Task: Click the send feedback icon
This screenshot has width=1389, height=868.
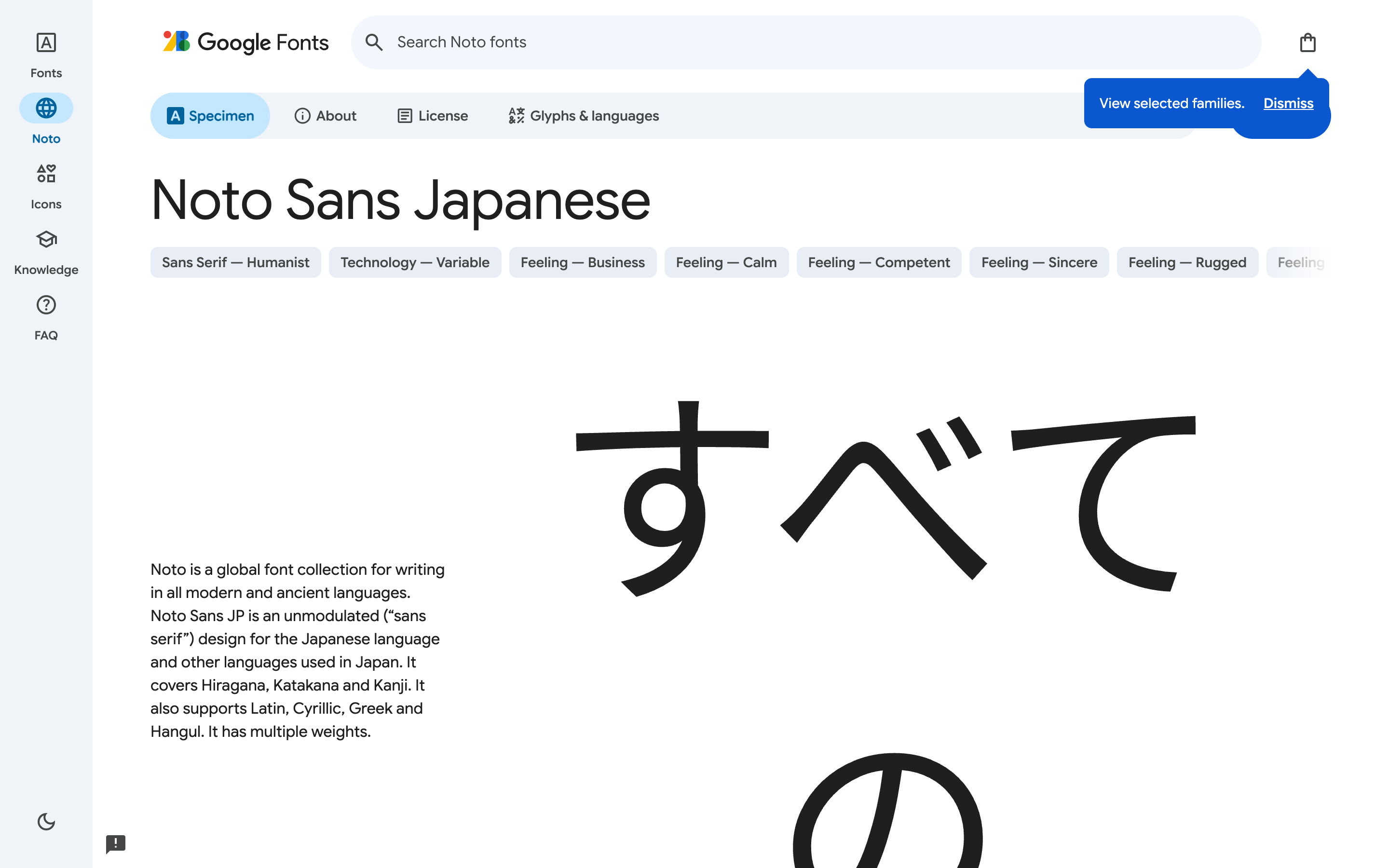Action: pyautogui.click(x=115, y=843)
